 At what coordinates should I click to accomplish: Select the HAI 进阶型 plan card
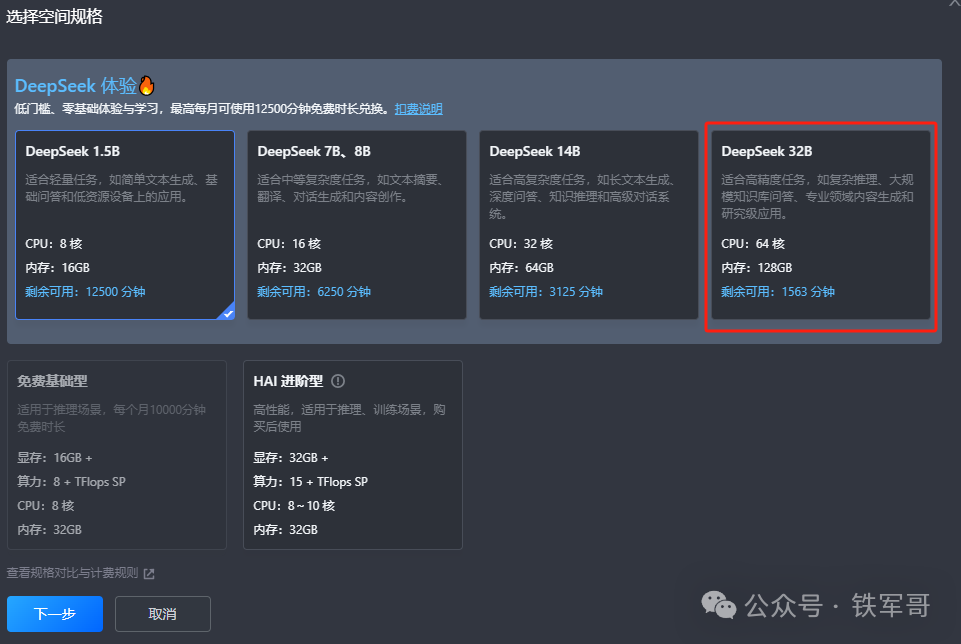[352, 455]
